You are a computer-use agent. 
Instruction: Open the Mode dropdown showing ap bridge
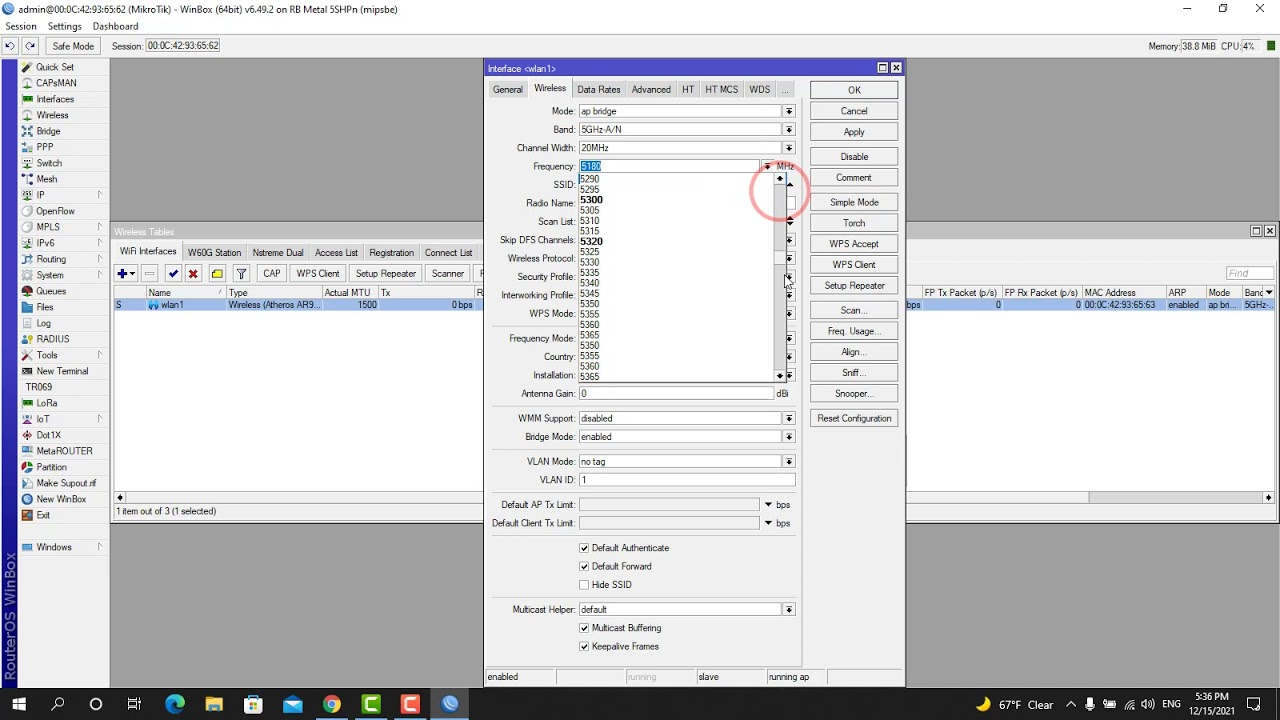pos(789,111)
